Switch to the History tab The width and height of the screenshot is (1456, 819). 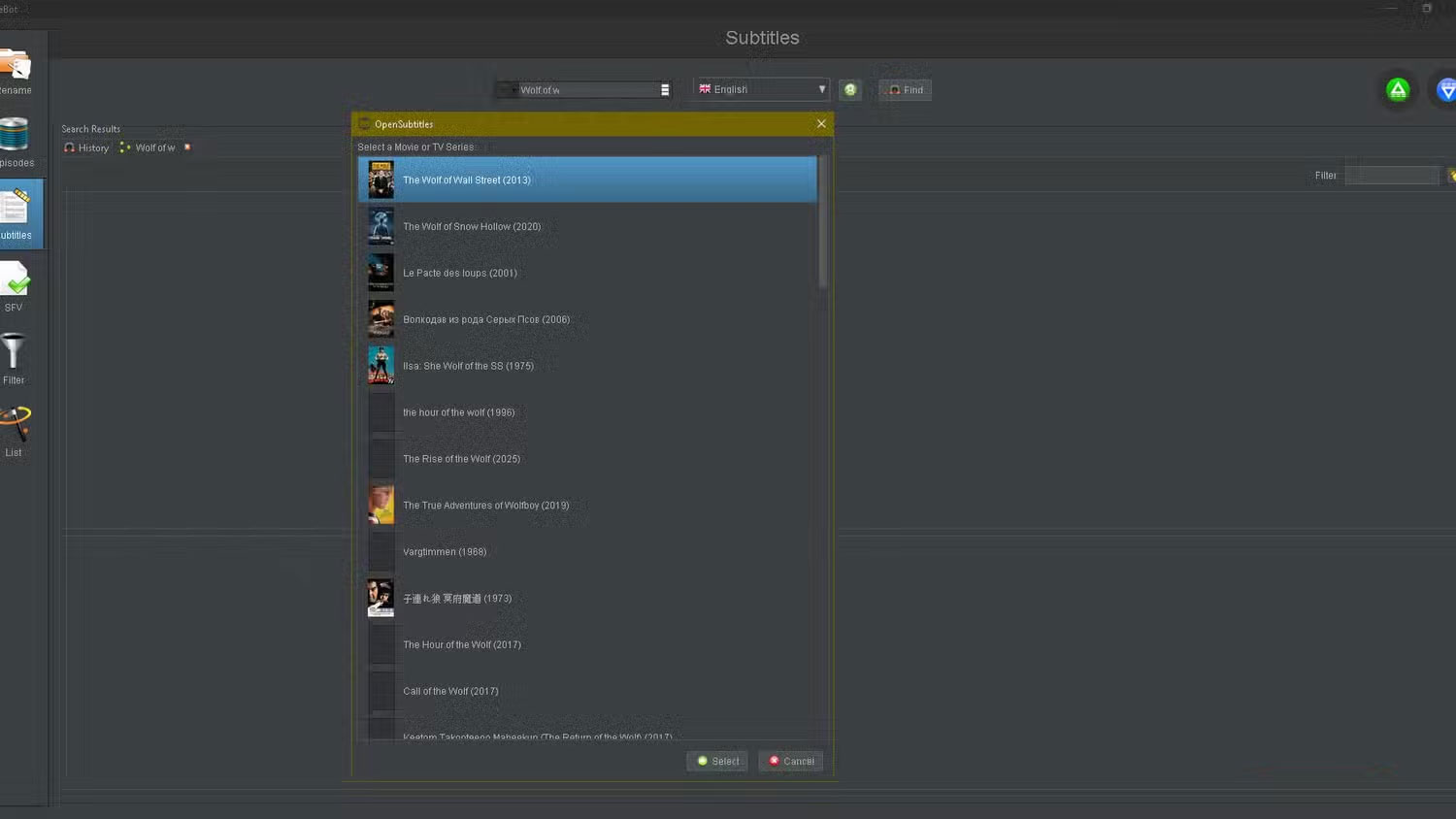(x=86, y=147)
